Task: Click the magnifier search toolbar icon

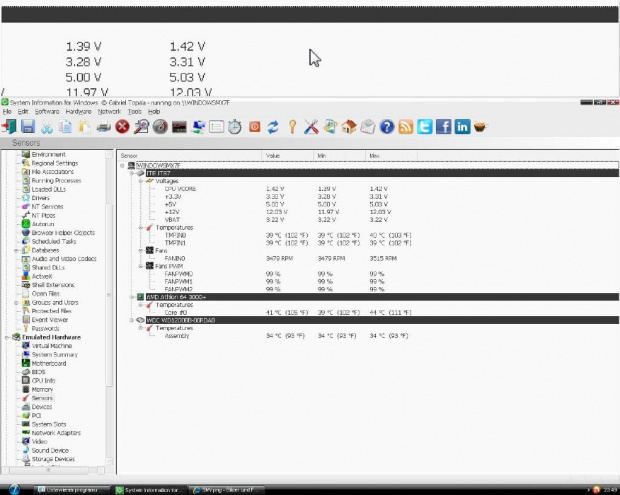Action: 141,127
